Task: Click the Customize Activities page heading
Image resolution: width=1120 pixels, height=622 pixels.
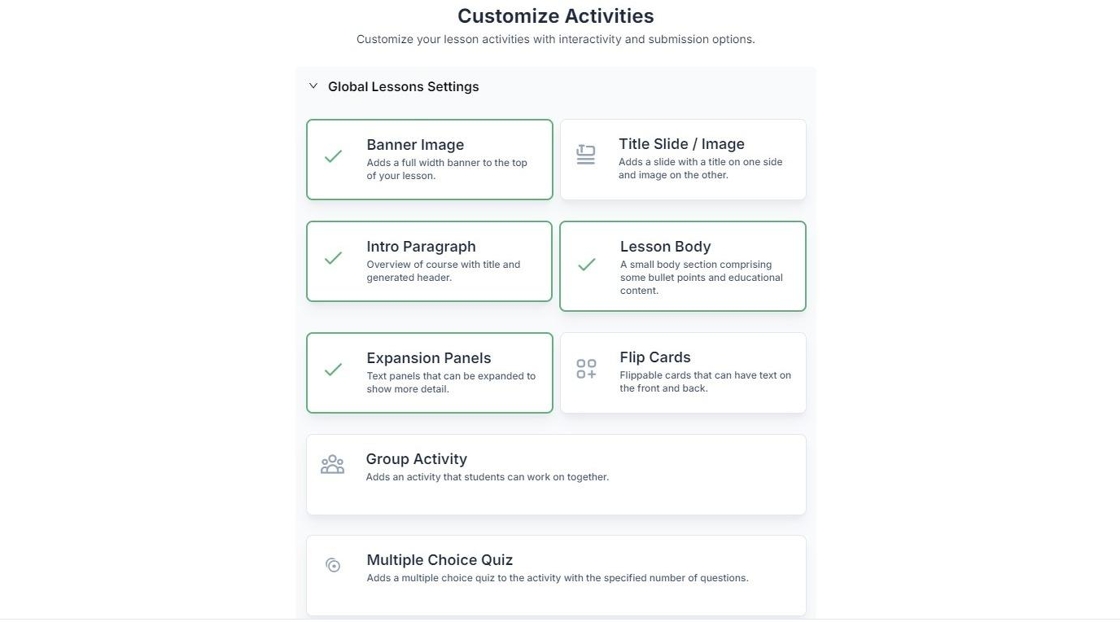Action: click(x=555, y=16)
